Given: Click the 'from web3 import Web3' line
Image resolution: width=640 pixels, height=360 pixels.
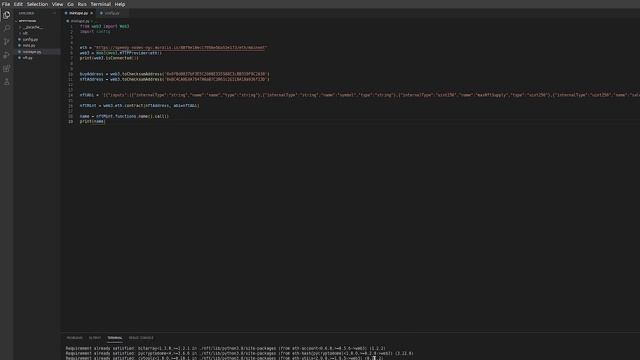Looking at the screenshot, I should tap(104, 26).
